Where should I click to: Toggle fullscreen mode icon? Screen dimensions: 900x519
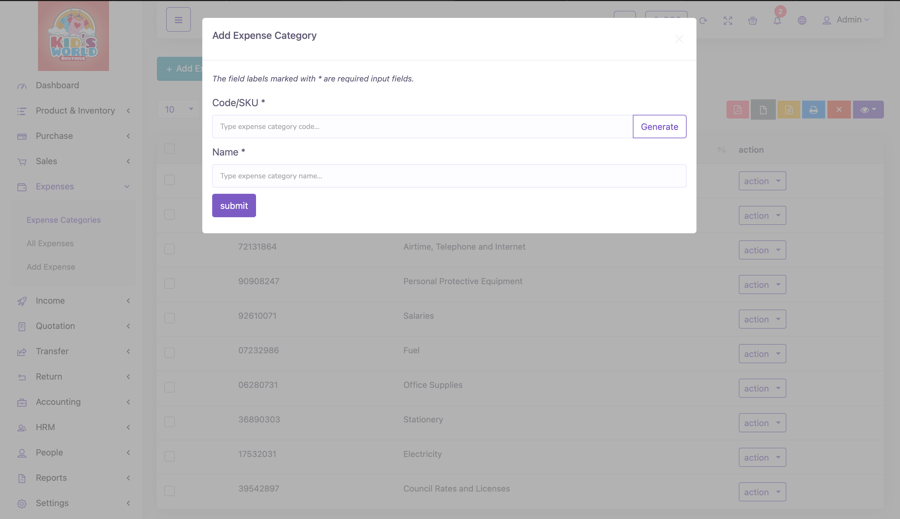click(728, 20)
